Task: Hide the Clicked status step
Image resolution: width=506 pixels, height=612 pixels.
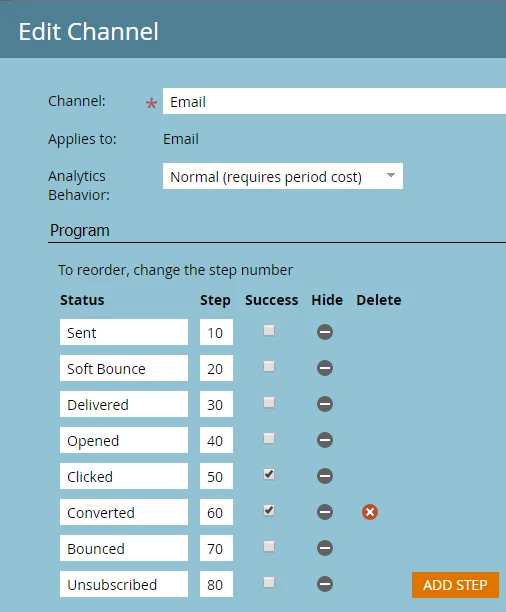Action: coord(324,476)
